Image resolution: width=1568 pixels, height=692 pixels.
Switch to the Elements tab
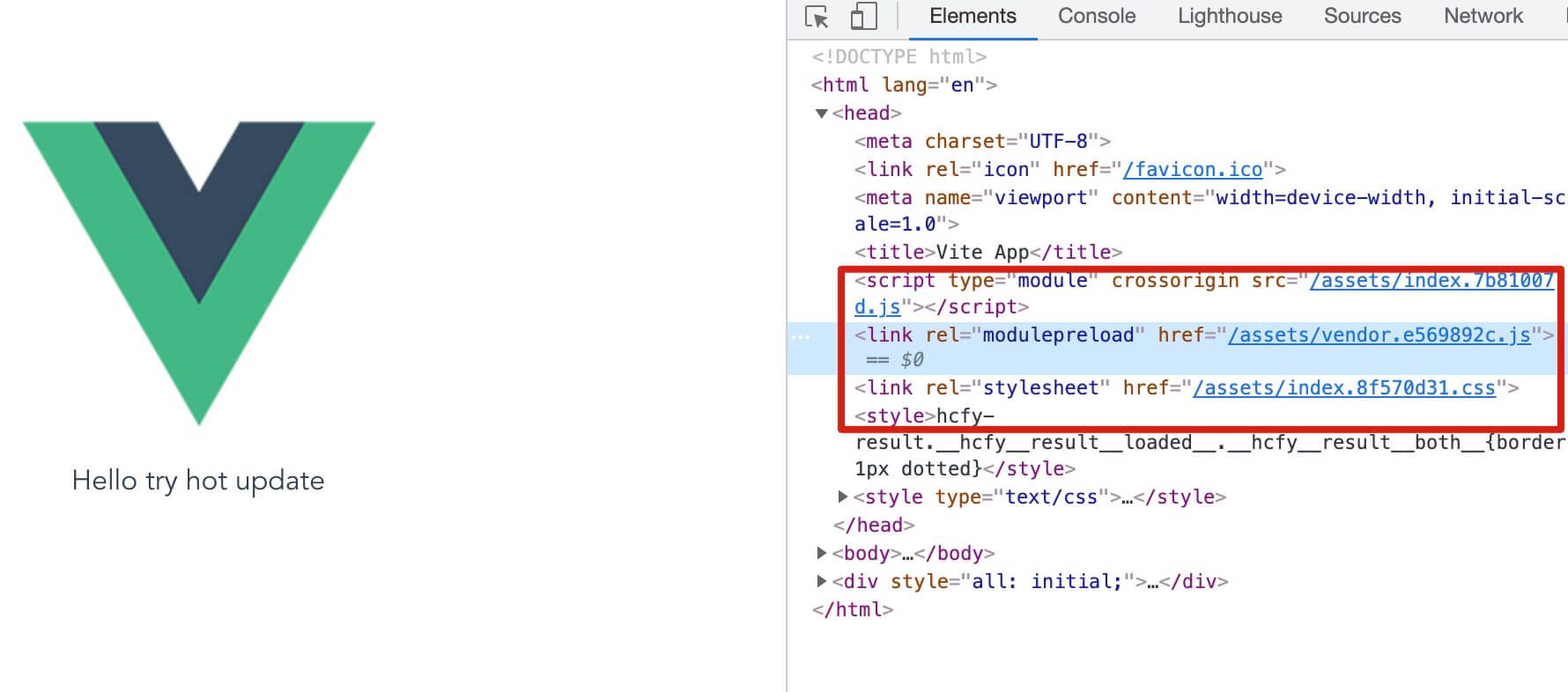tap(973, 16)
